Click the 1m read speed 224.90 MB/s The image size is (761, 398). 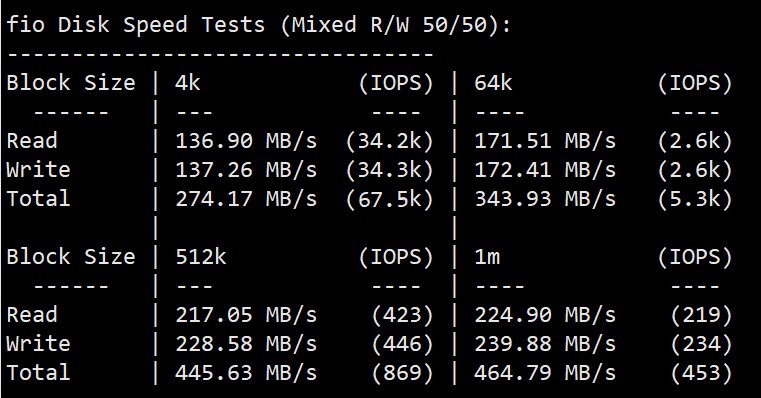545,315
